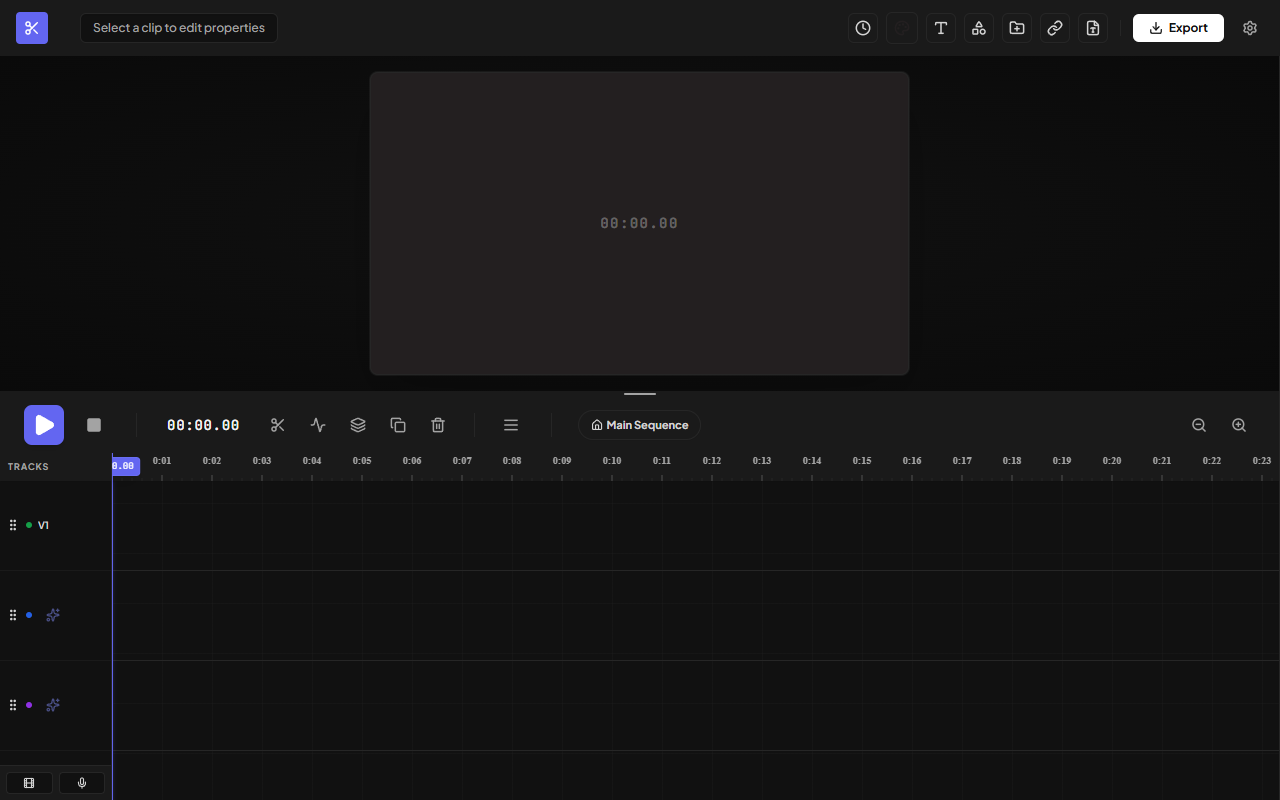1280x800 pixels.
Task: Click the V1 track drag handle
Action: [x=13, y=525]
